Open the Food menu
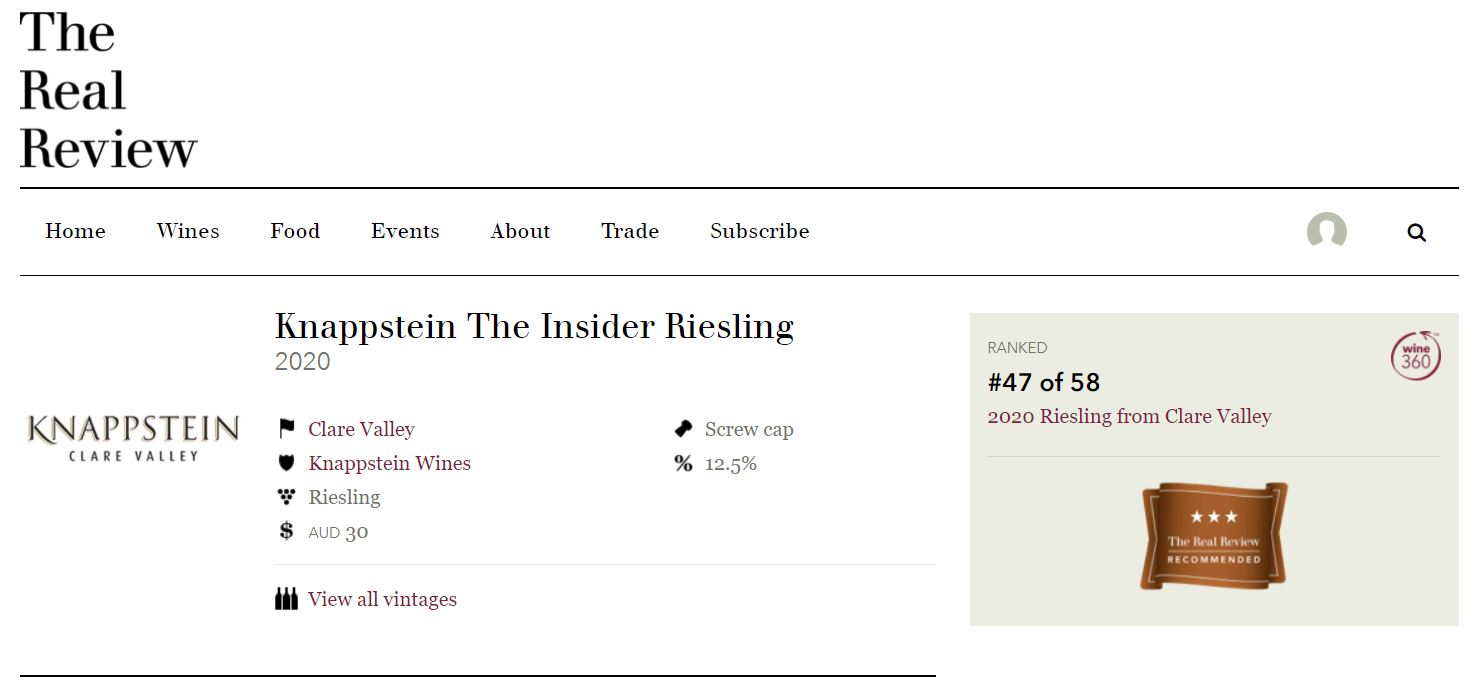This screenshot has width=1478, height=687. point(295,231)
